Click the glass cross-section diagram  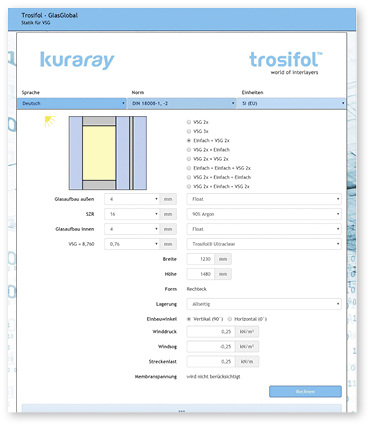pyautogui.click(x=108, y=153)
